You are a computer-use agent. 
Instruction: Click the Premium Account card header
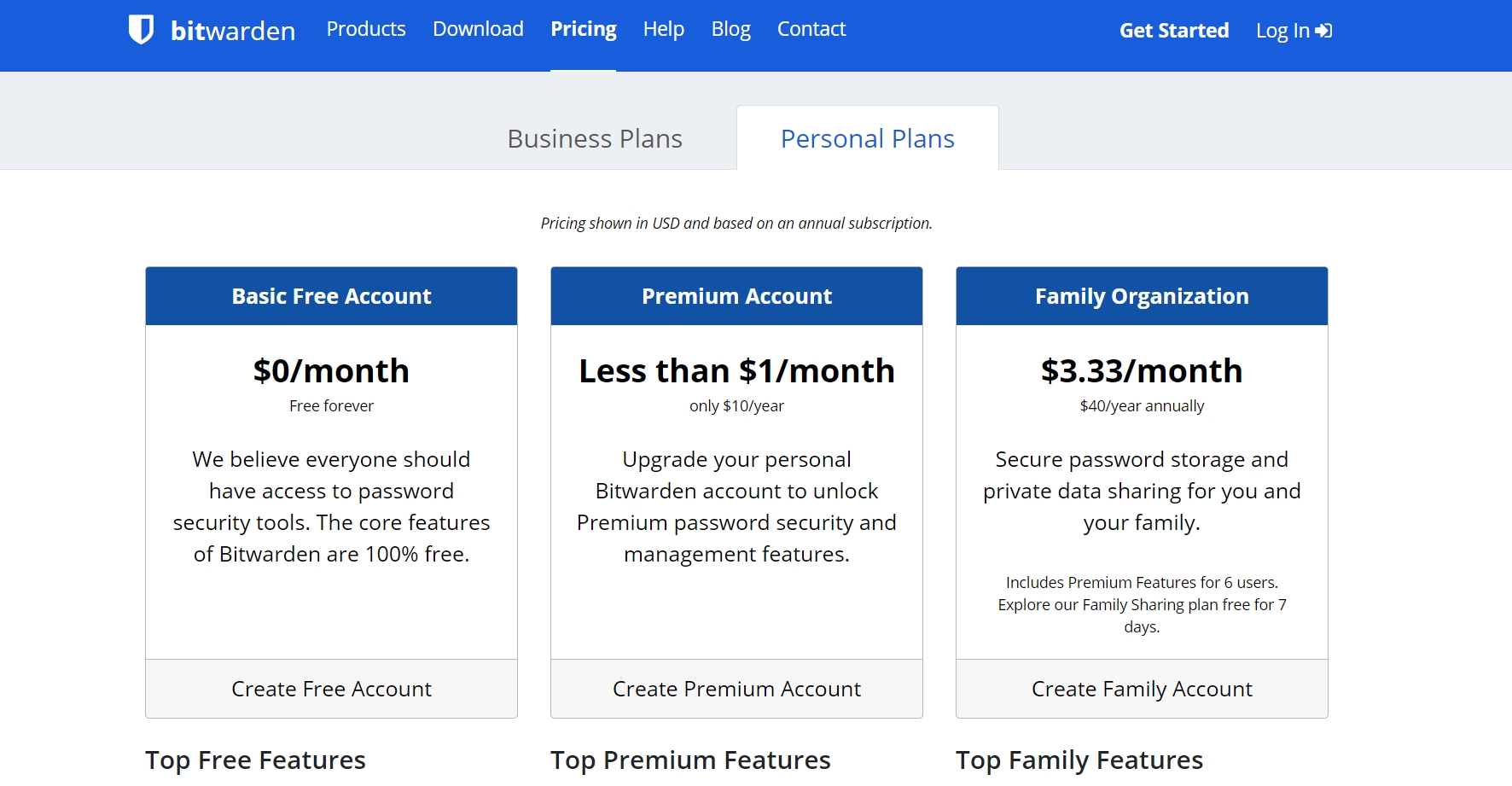click(737, 296)
